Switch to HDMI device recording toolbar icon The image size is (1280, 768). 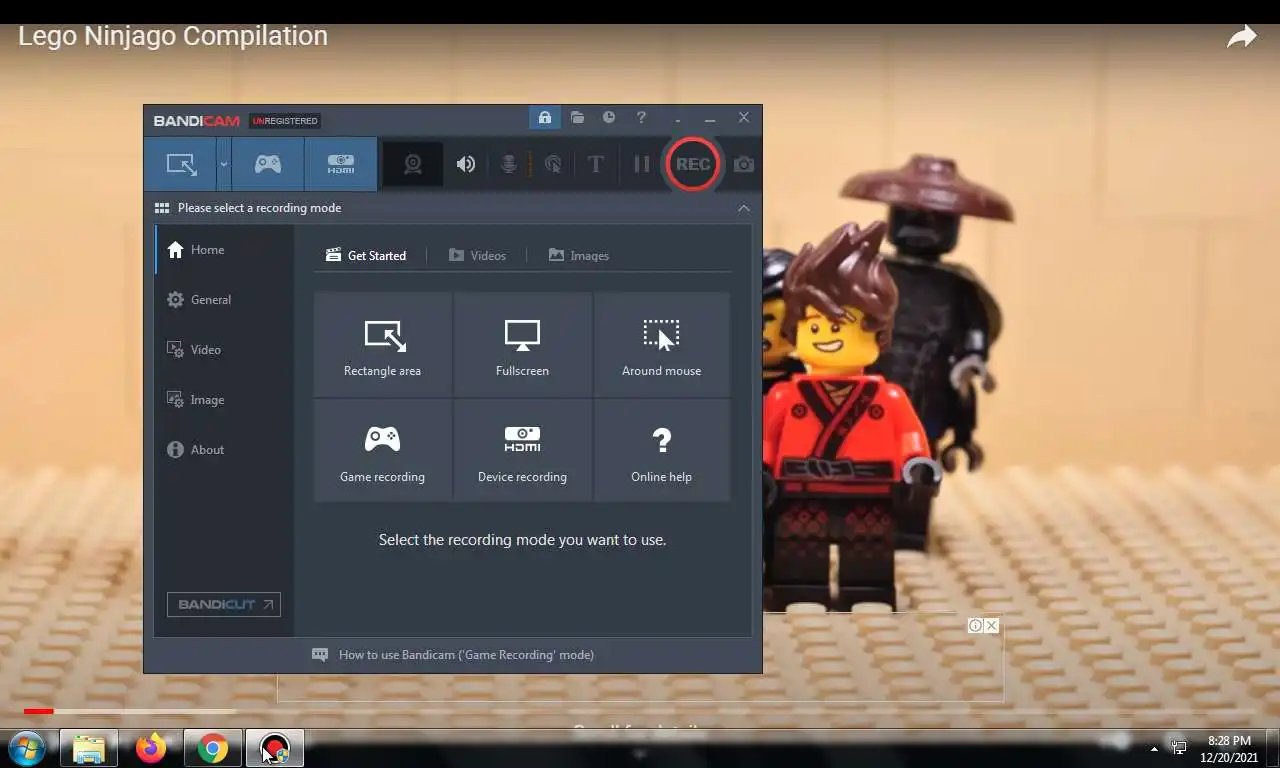[341, 164]
